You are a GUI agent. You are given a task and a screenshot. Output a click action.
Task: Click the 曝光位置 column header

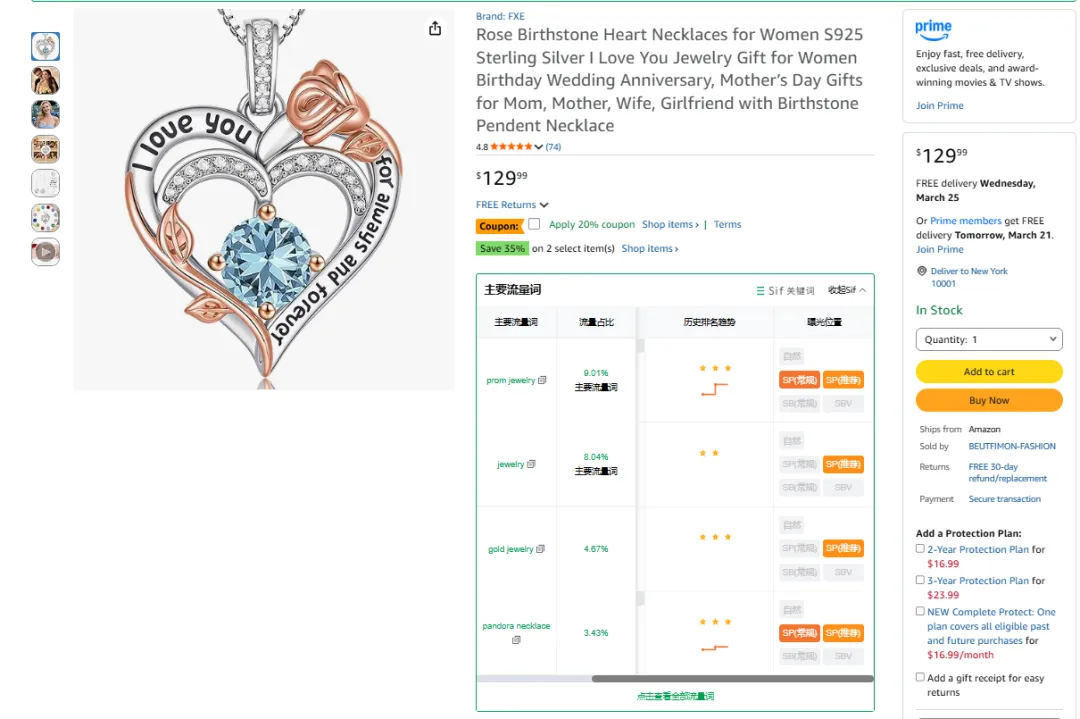(x=824, y=322)
